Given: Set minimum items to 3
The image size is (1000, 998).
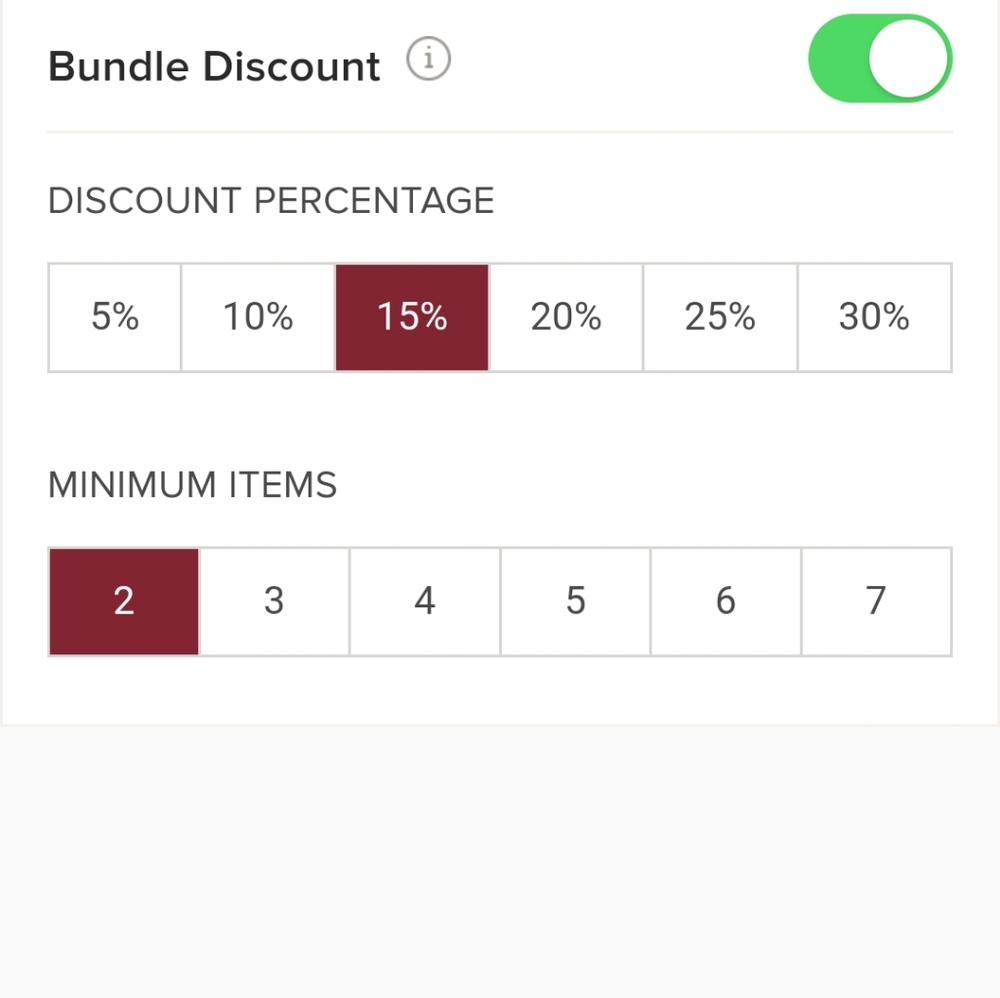Looking at the screenshot, I should 274,601.
